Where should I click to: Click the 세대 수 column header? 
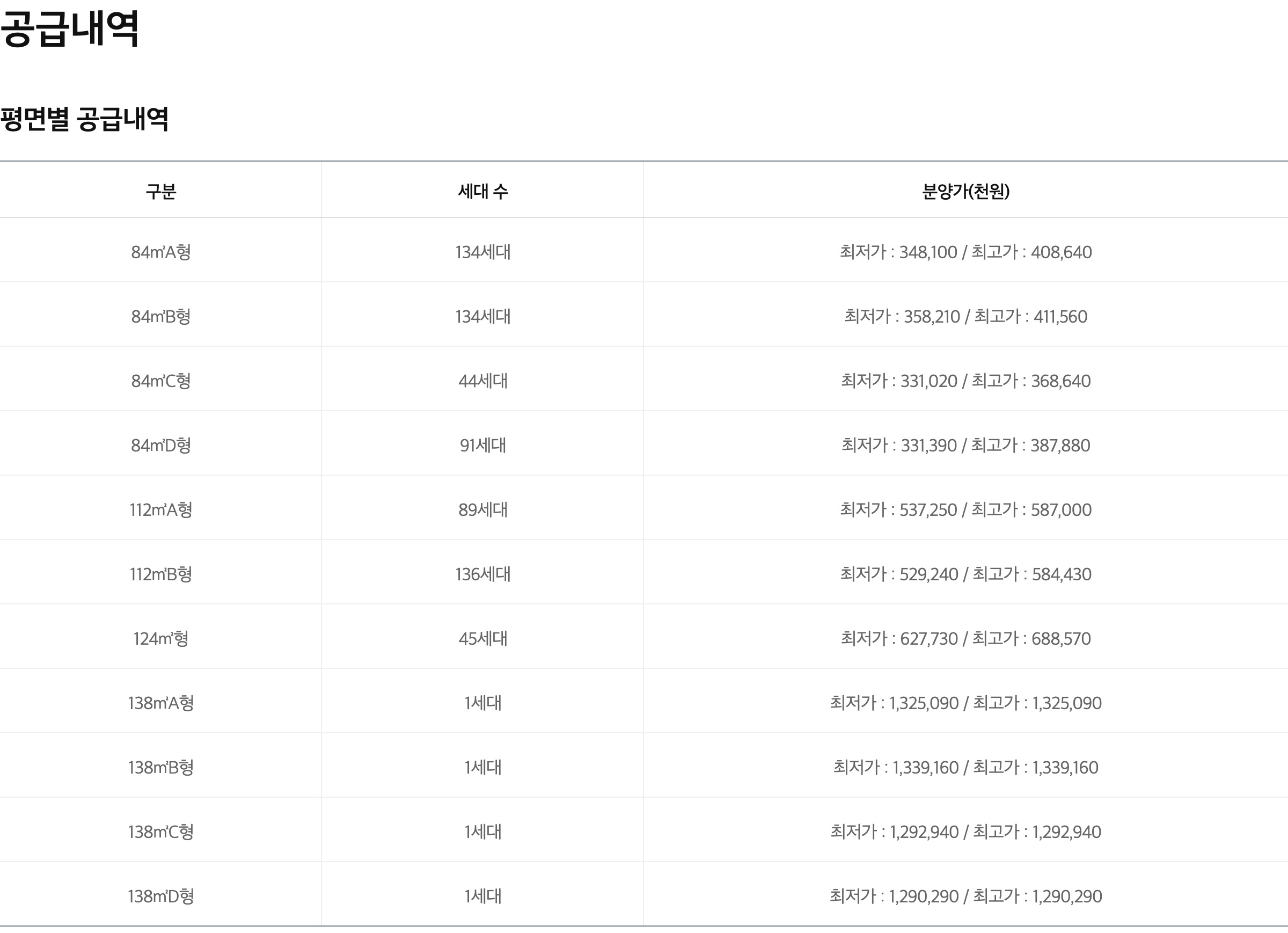pyautogui.click(x=482, y=191)
